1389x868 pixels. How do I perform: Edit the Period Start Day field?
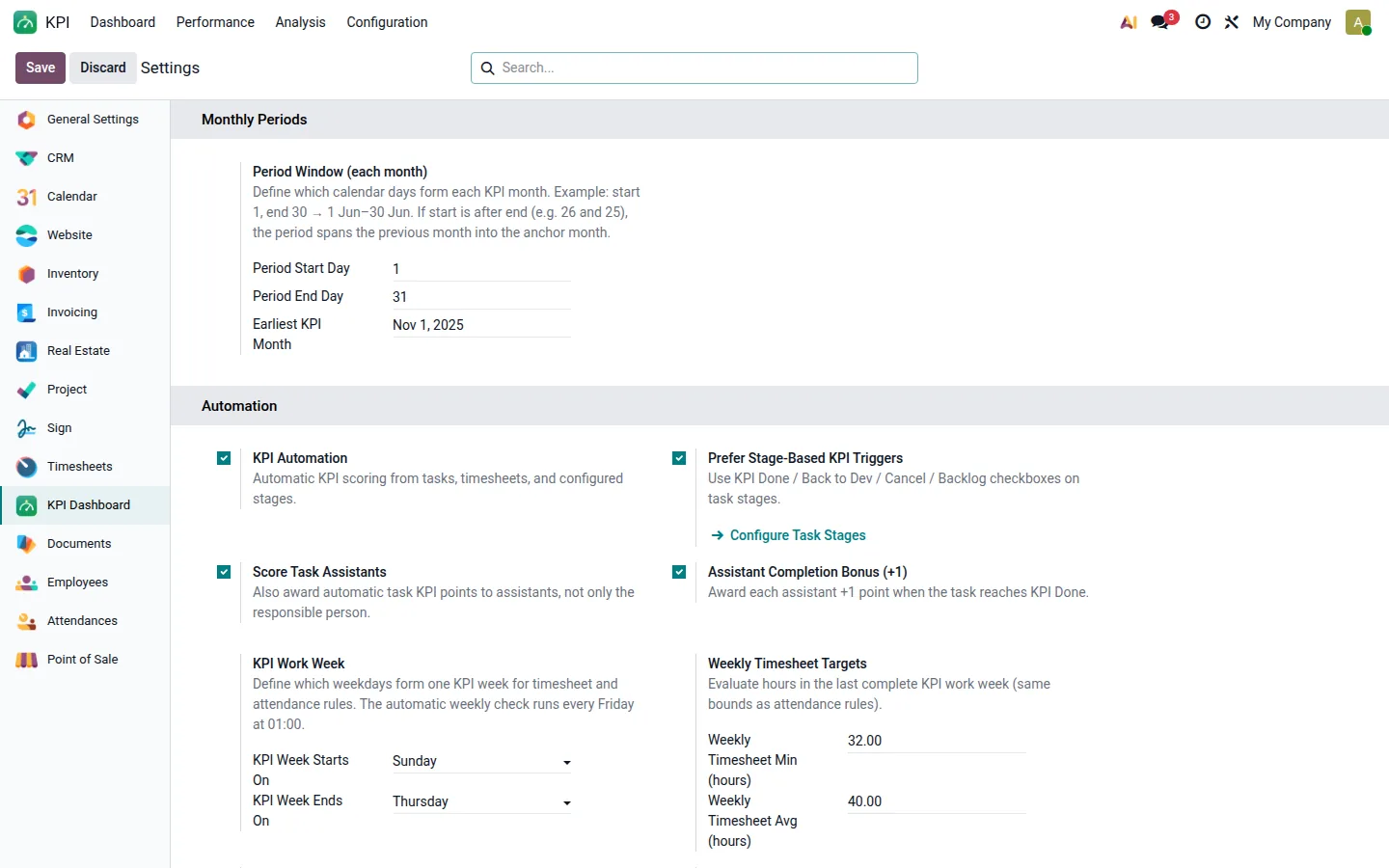pyautogui.click(x=481, y=269)
